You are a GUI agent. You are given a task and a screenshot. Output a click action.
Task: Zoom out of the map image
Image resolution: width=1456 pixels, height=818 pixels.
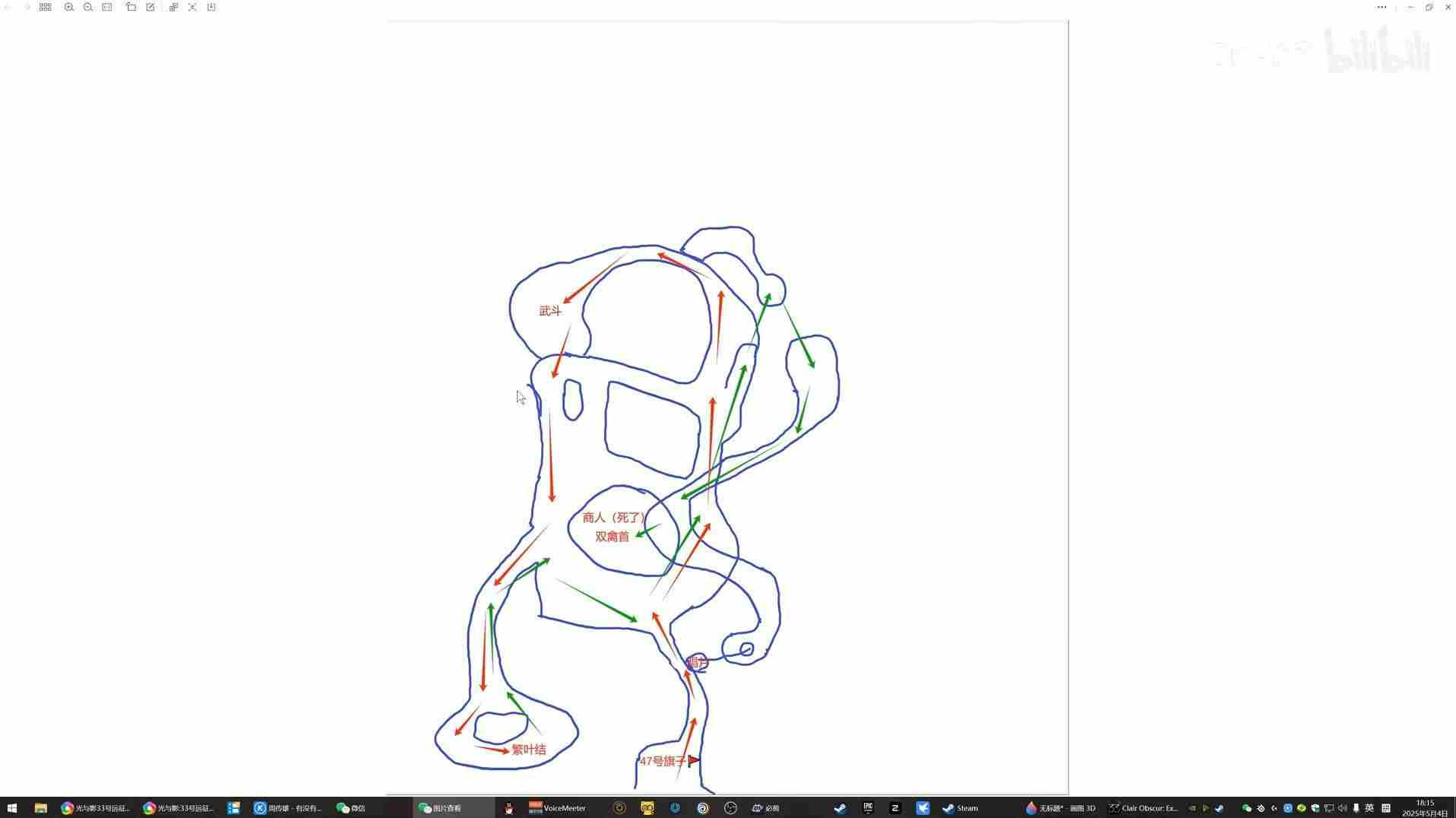point(88,7)
